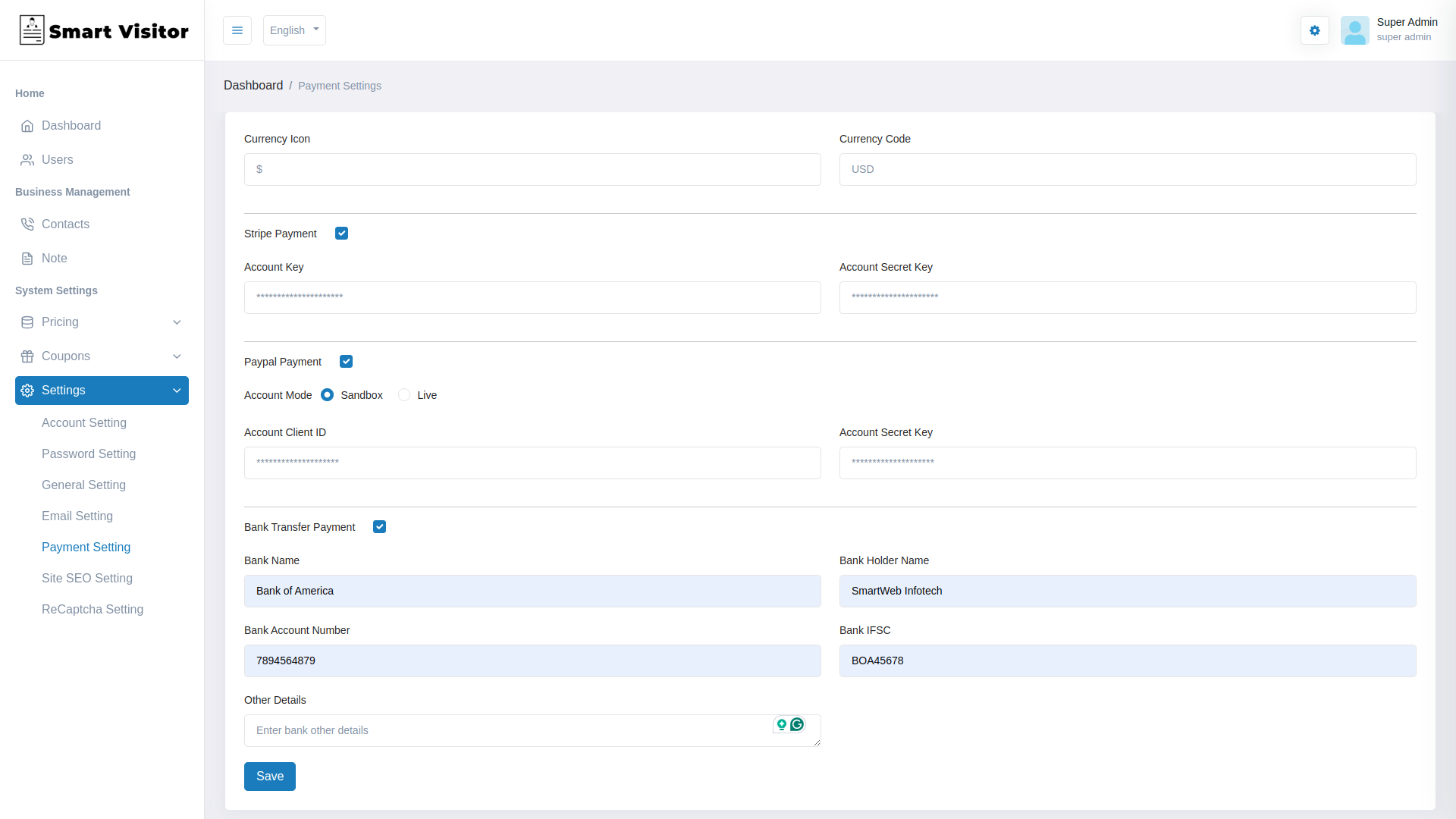
Task: Select the Live account mode radio button
Action: [x=404, y=394]
